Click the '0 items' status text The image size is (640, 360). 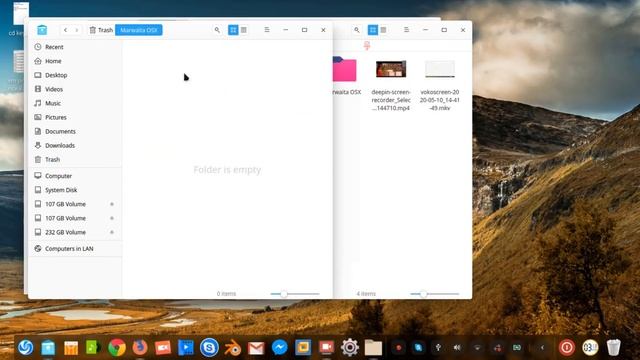click(226, 294)
